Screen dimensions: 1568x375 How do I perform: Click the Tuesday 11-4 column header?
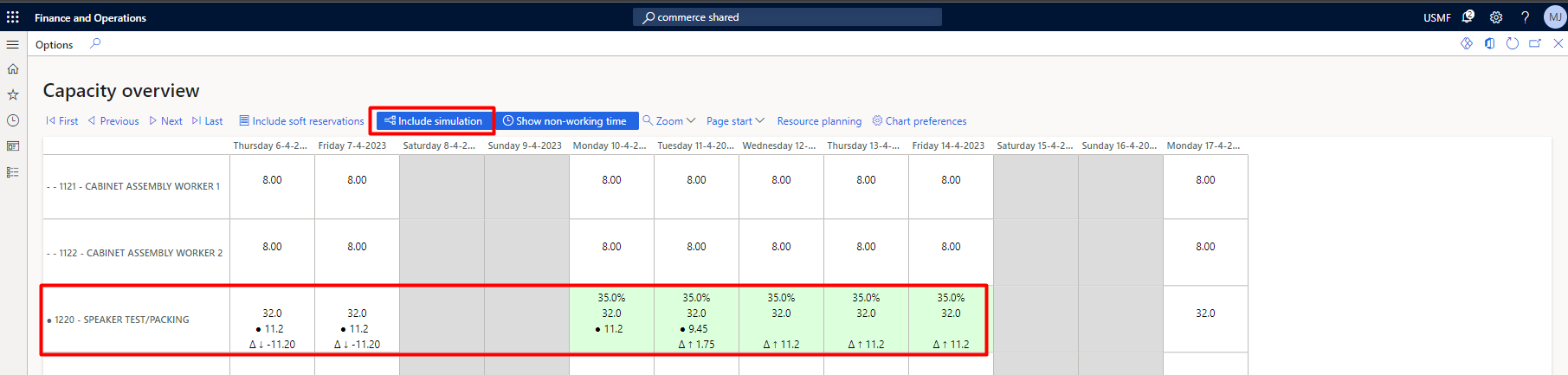coord(695,145)
